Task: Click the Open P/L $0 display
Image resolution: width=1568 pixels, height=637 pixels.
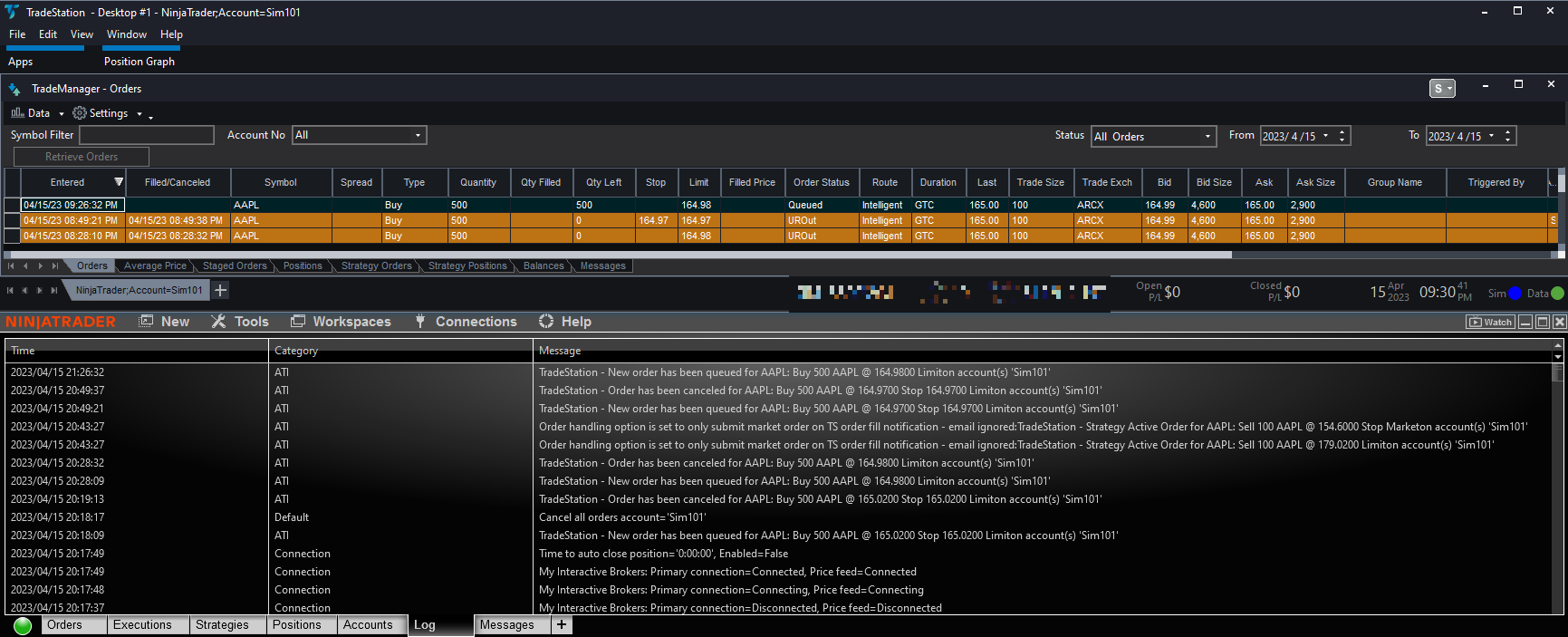Action: (1159, 292)
